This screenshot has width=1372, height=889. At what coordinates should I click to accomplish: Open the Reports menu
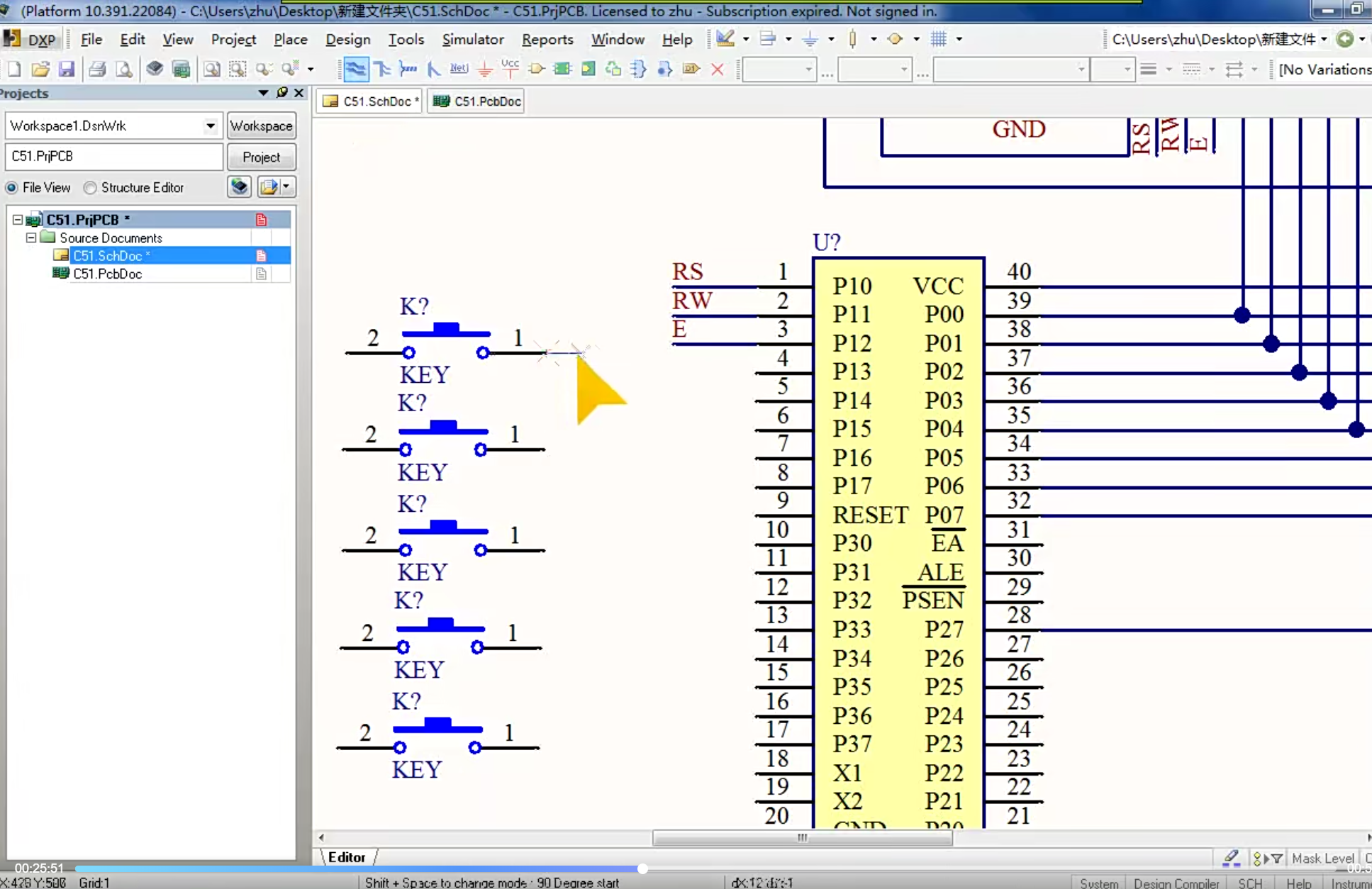click(x=547, y=40)
